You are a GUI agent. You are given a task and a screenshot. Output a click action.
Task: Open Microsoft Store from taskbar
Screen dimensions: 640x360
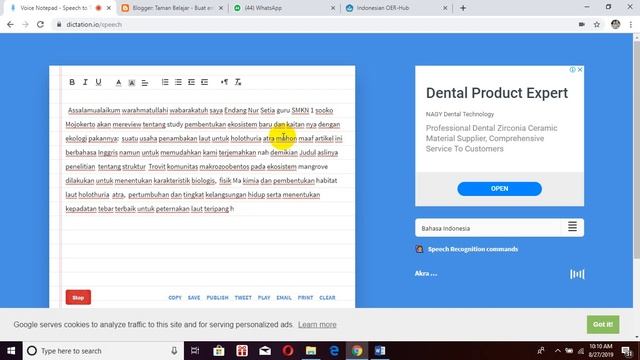(x=218, y=351)
